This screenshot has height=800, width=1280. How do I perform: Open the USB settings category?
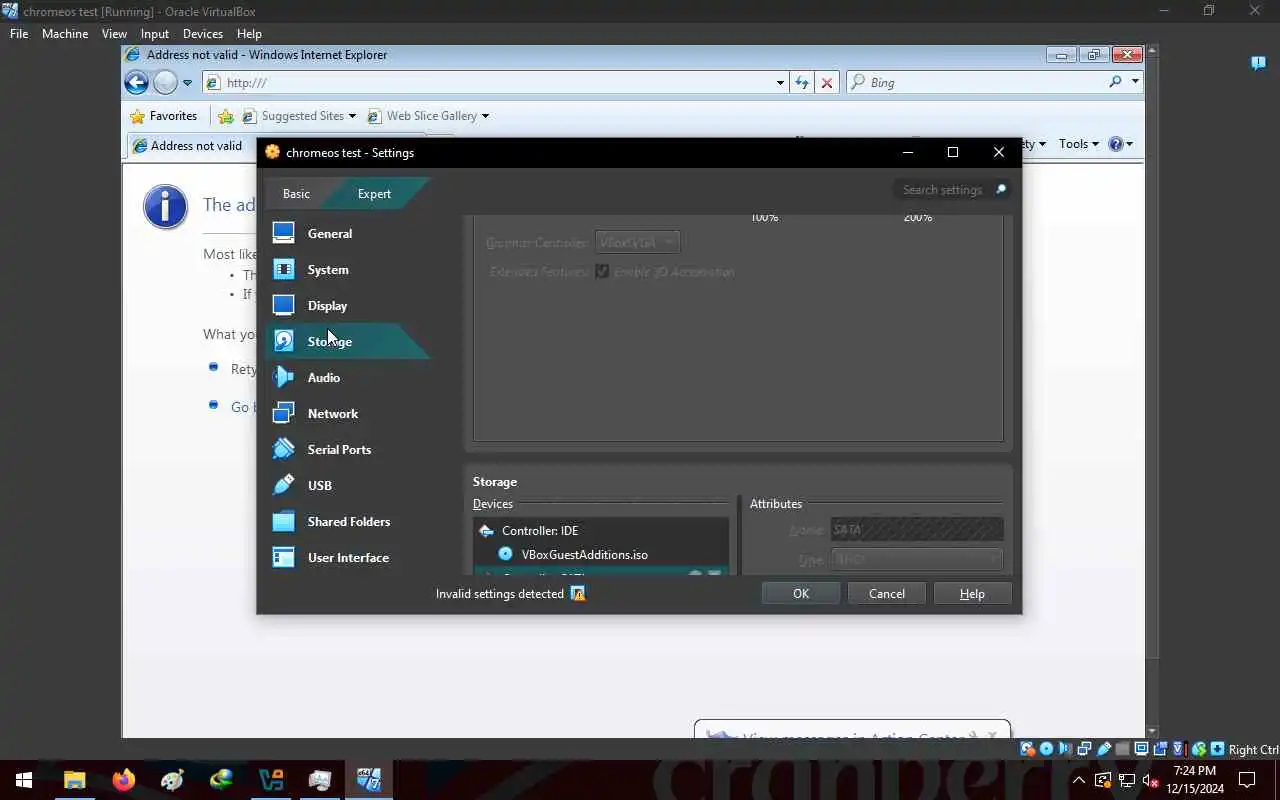click(320, 485)
